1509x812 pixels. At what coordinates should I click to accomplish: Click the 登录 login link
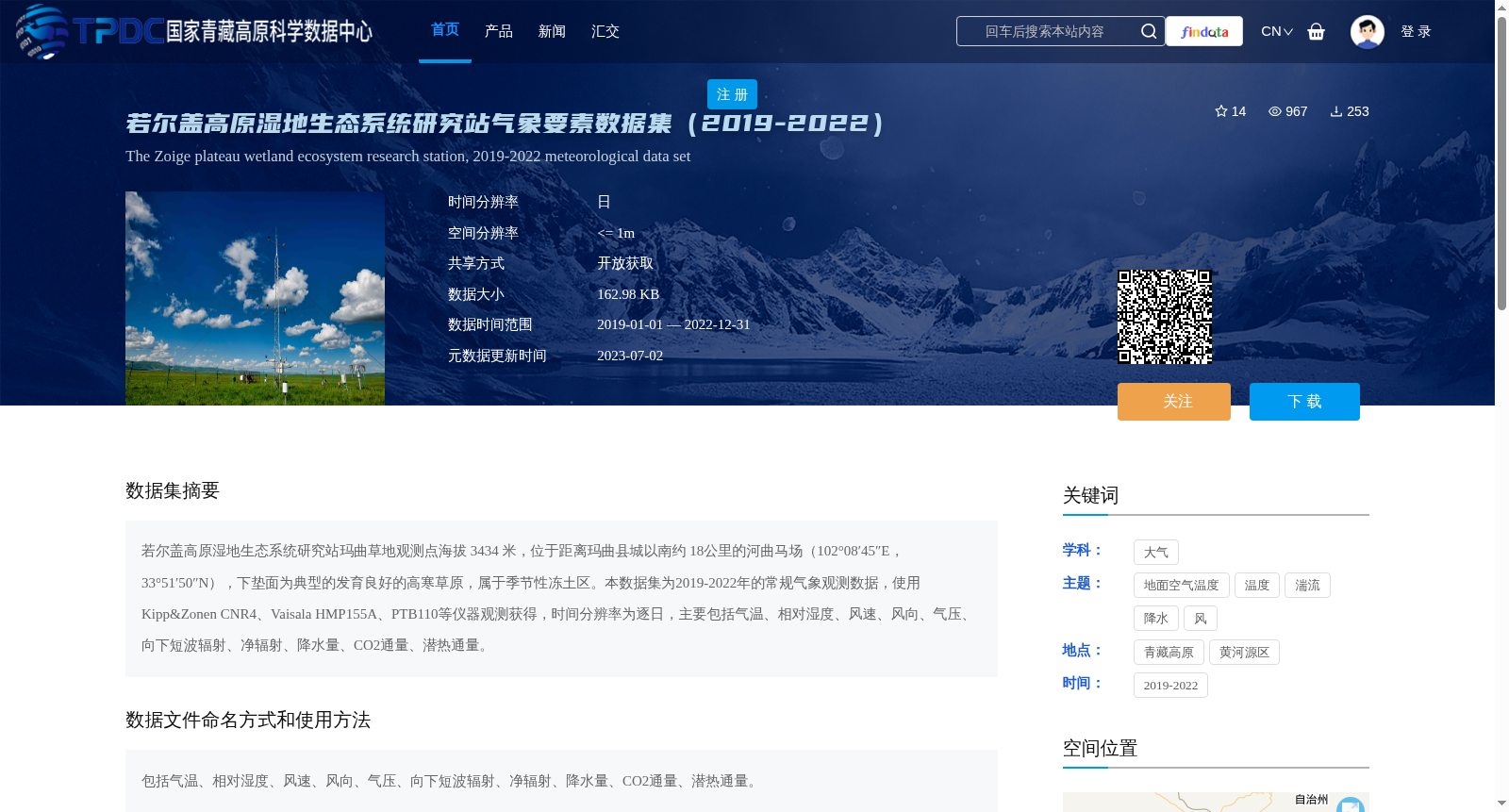click(1416, 31)
